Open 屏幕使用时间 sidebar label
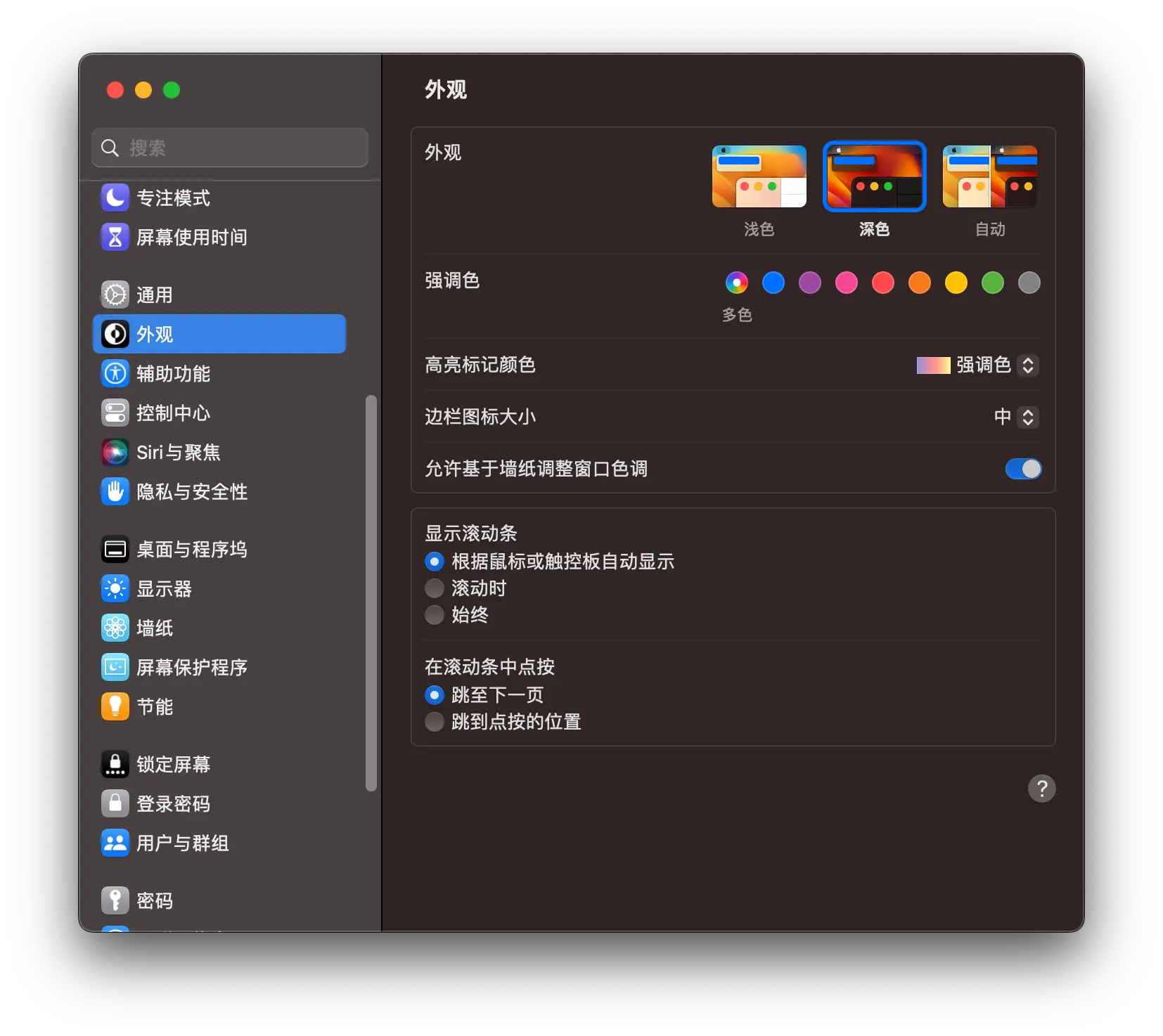This screenshot has width=1163, height=1036. point(192,238)
